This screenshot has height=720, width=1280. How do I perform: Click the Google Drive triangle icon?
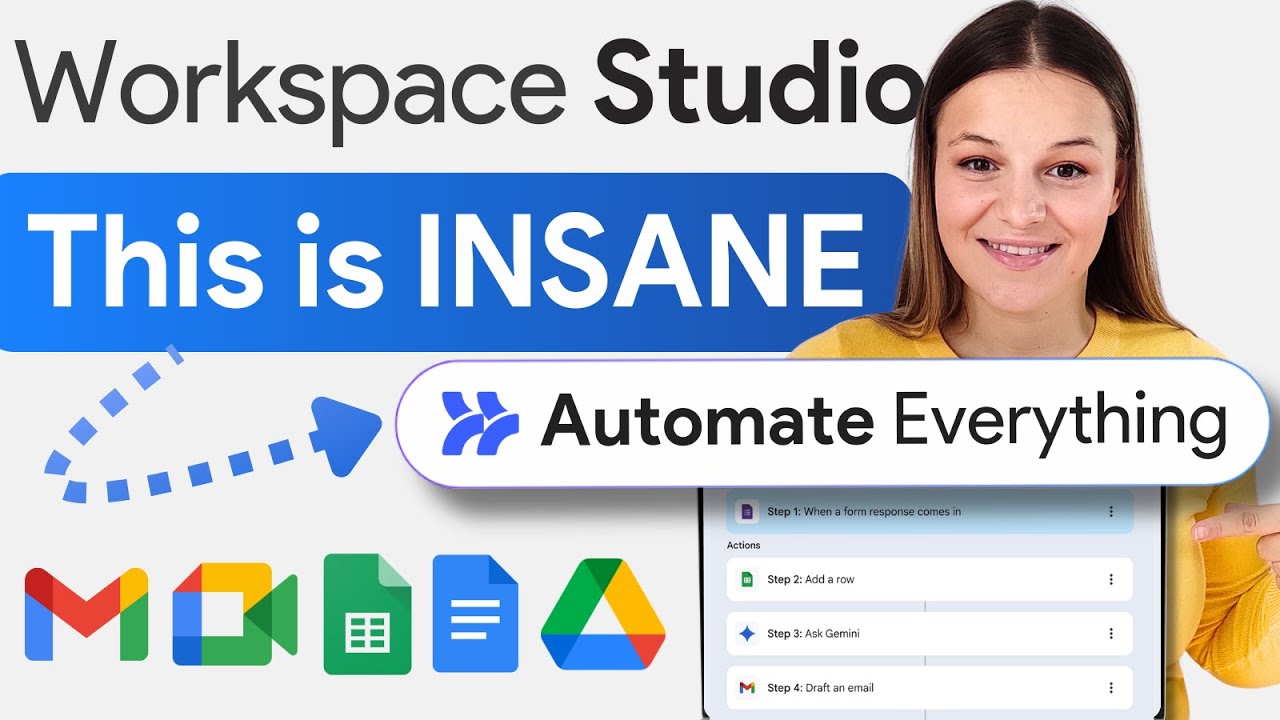[603, 614]
